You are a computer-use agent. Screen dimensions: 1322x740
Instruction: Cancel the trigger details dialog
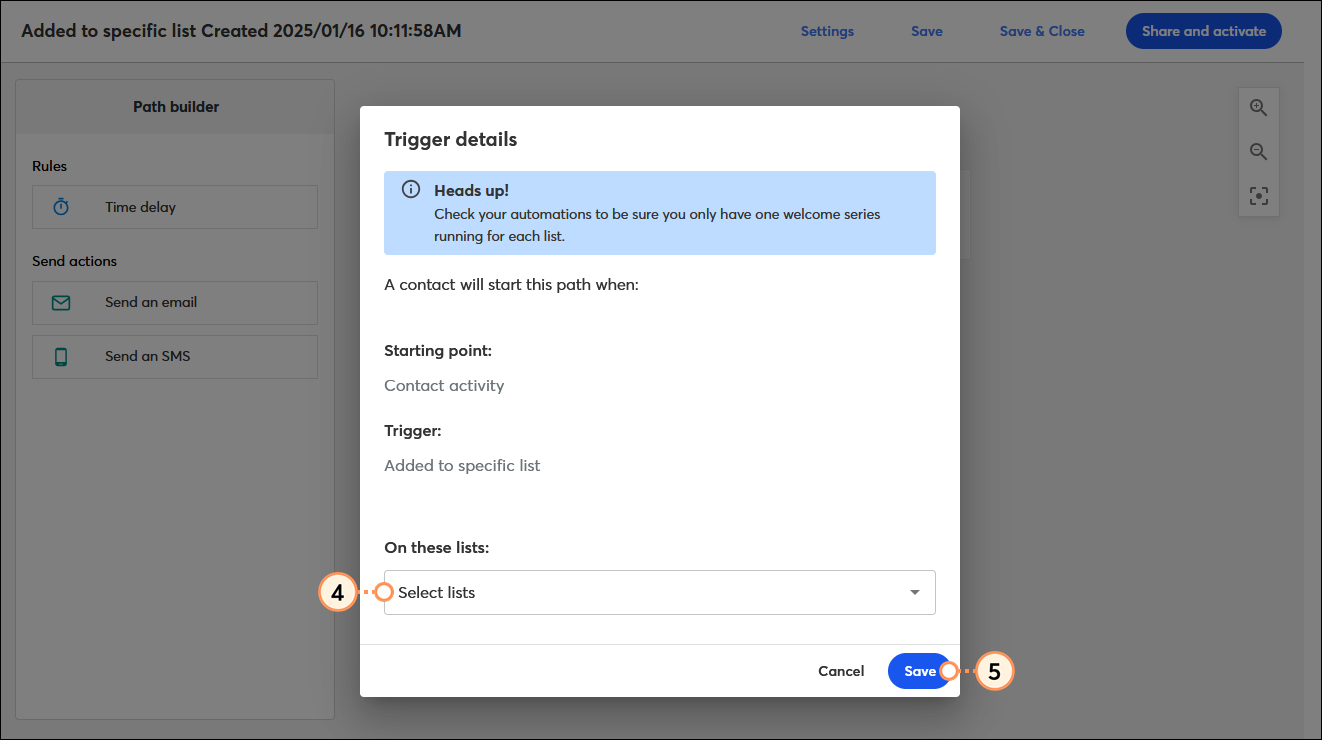tap(841, 671)
